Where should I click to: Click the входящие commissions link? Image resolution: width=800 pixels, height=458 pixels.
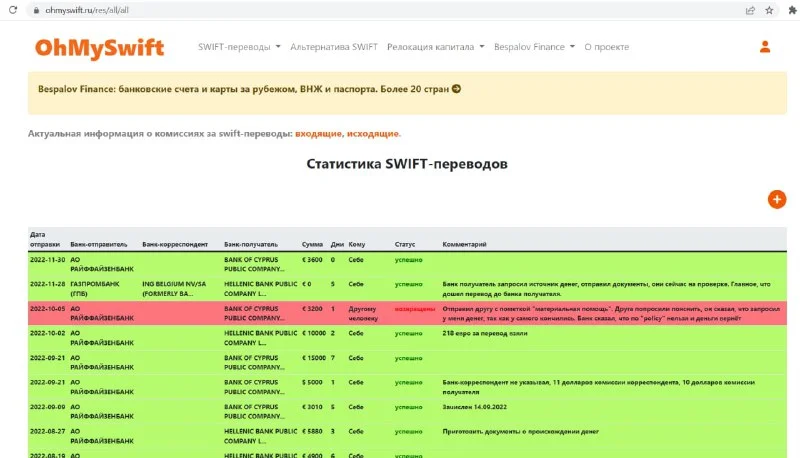click(x=318, y=133)
